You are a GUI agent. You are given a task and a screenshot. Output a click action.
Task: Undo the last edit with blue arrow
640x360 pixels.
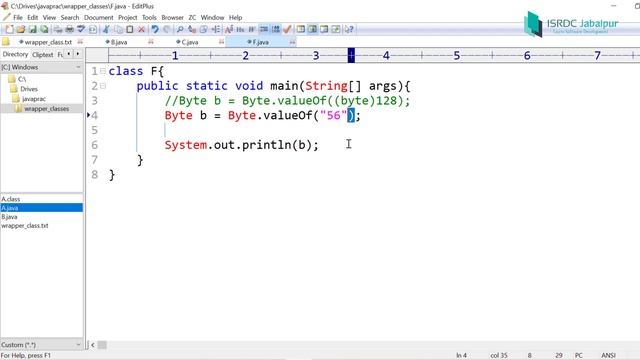coord(155,29)
